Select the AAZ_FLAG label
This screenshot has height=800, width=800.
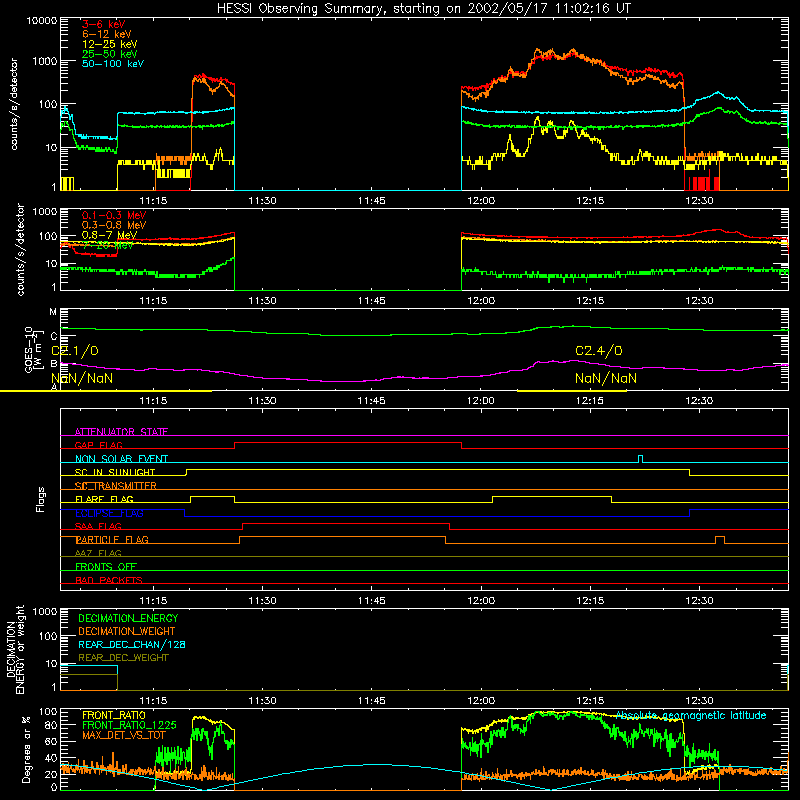click(x=98, y=553)
